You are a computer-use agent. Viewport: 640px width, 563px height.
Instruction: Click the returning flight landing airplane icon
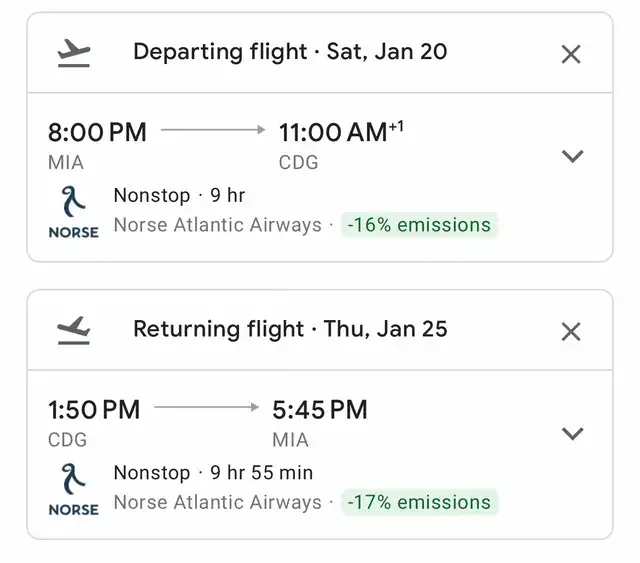(73, 330)
